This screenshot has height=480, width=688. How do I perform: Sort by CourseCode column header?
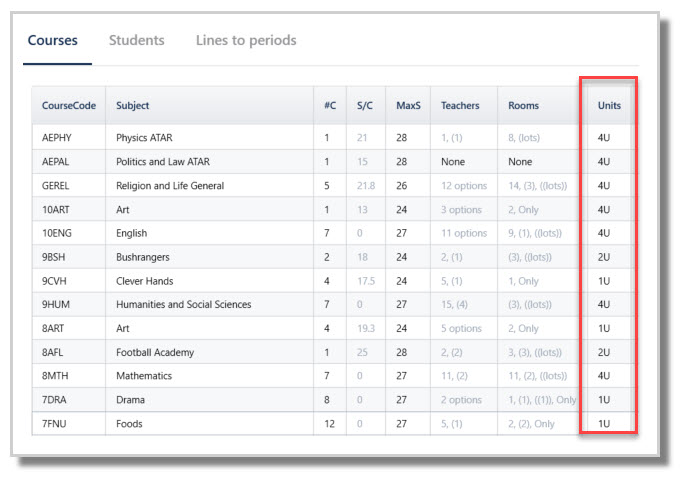point(69,106)
